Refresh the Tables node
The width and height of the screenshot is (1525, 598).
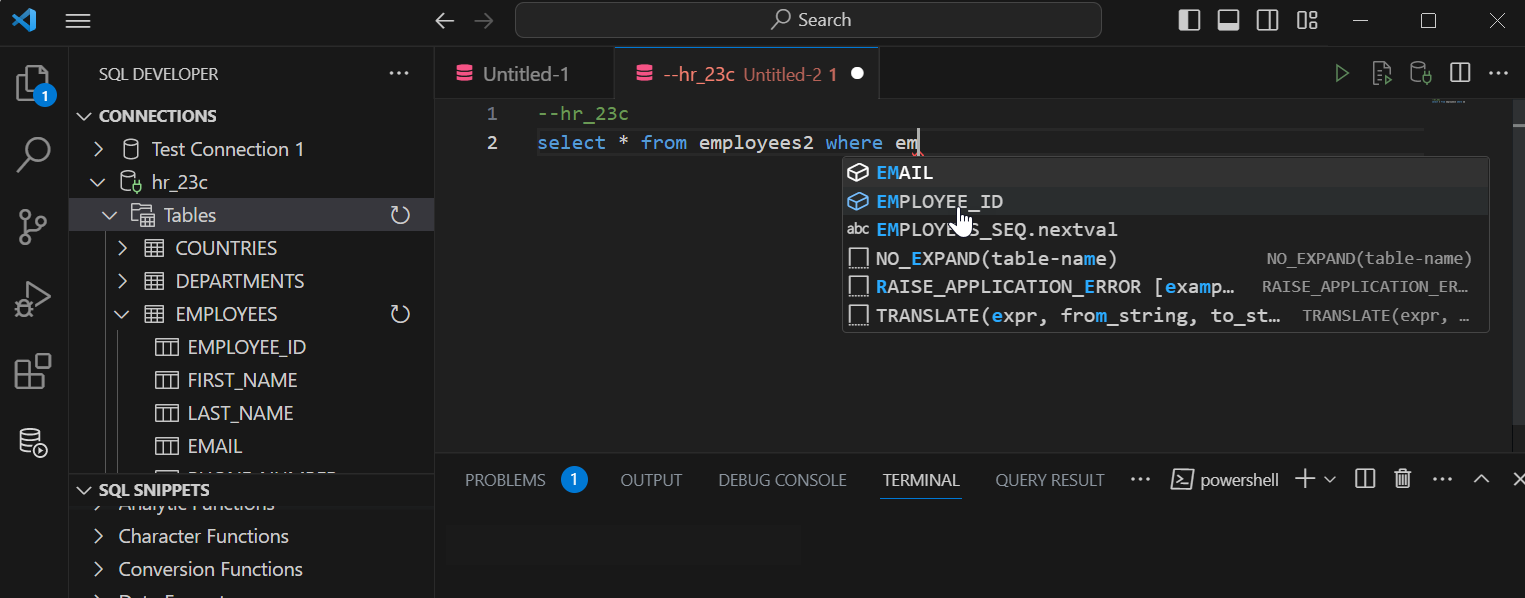(x=400, y=214)
